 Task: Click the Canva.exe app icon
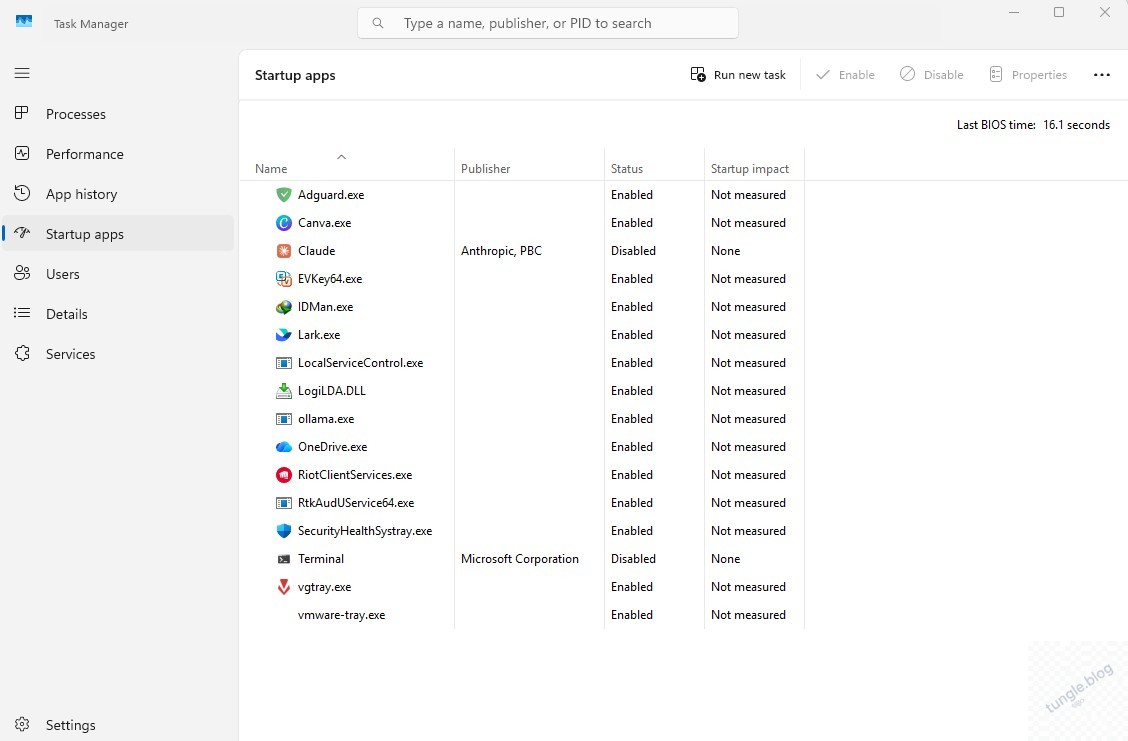click(283, 222)
